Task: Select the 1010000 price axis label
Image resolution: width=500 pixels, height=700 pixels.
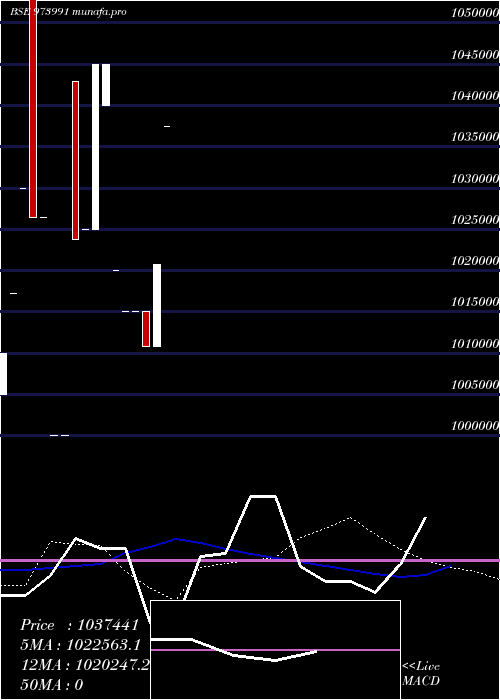Action: tap(475, 344)
